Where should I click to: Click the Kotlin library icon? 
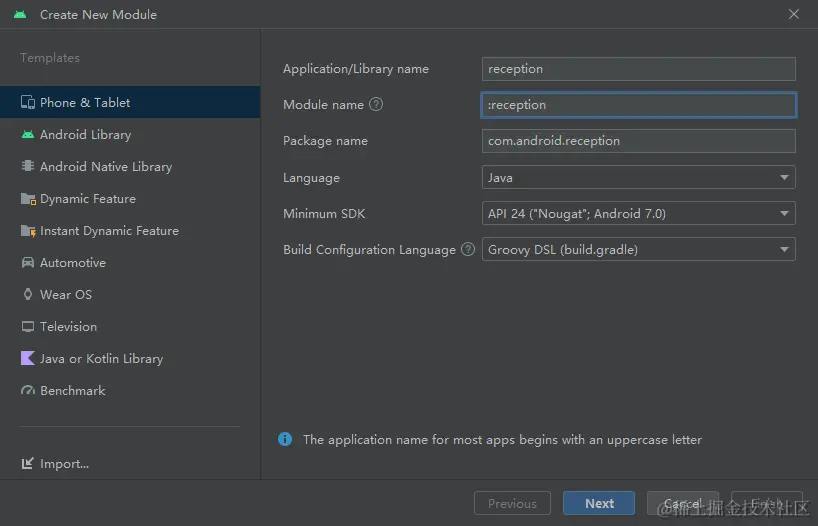pyautogui.click(x=28, y=358)
